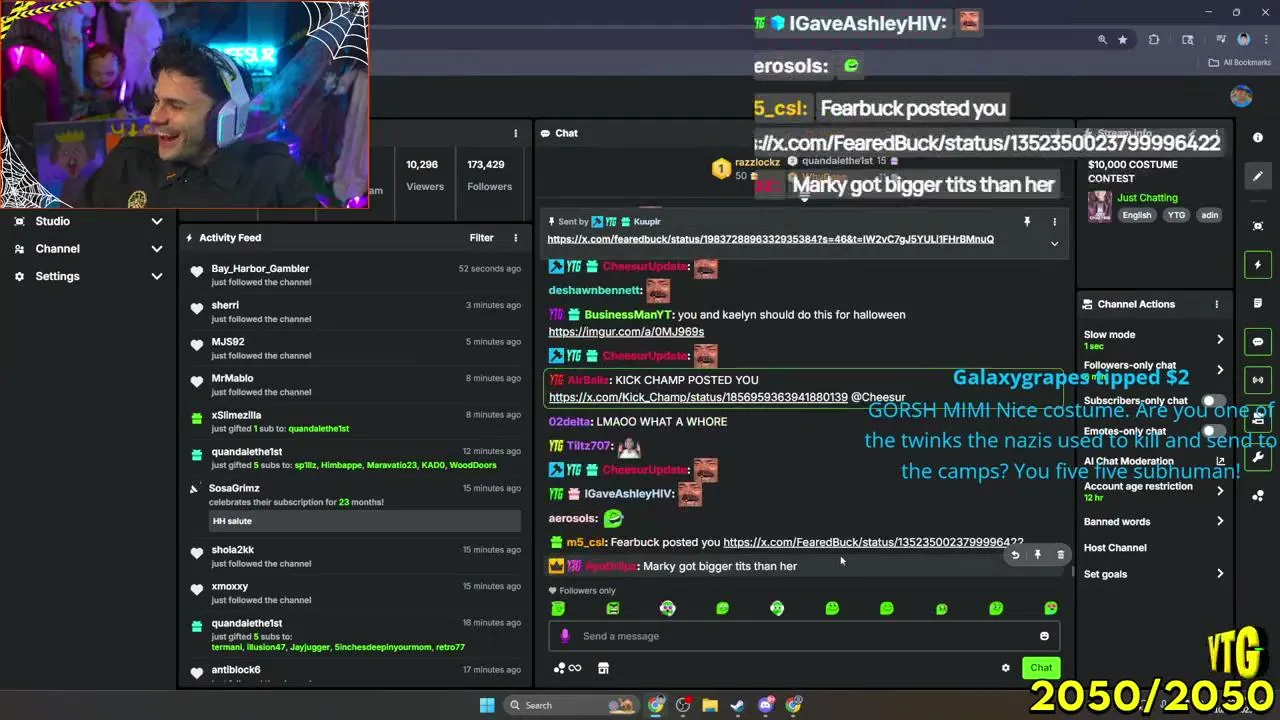Click the focus frame sidebar icon
Viewport: 1280px width, 720px height.
point(1258,226)
